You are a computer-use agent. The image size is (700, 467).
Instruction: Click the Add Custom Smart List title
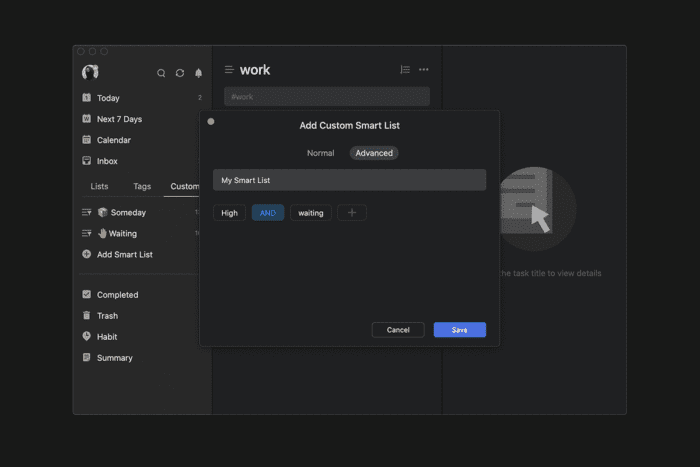[x=350, y=125]
